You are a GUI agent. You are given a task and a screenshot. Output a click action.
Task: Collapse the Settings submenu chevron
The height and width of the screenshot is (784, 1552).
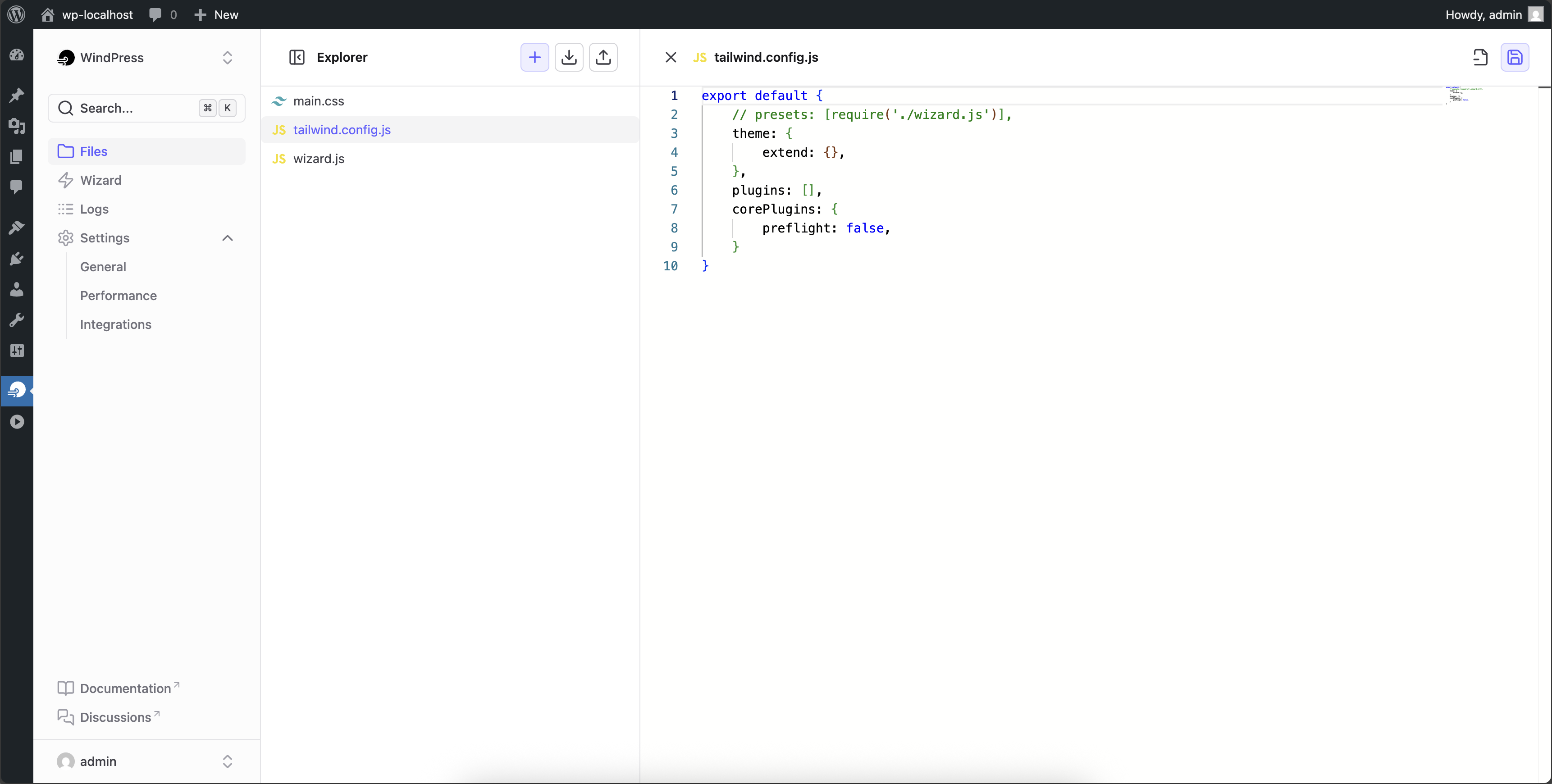click(227, 238)
